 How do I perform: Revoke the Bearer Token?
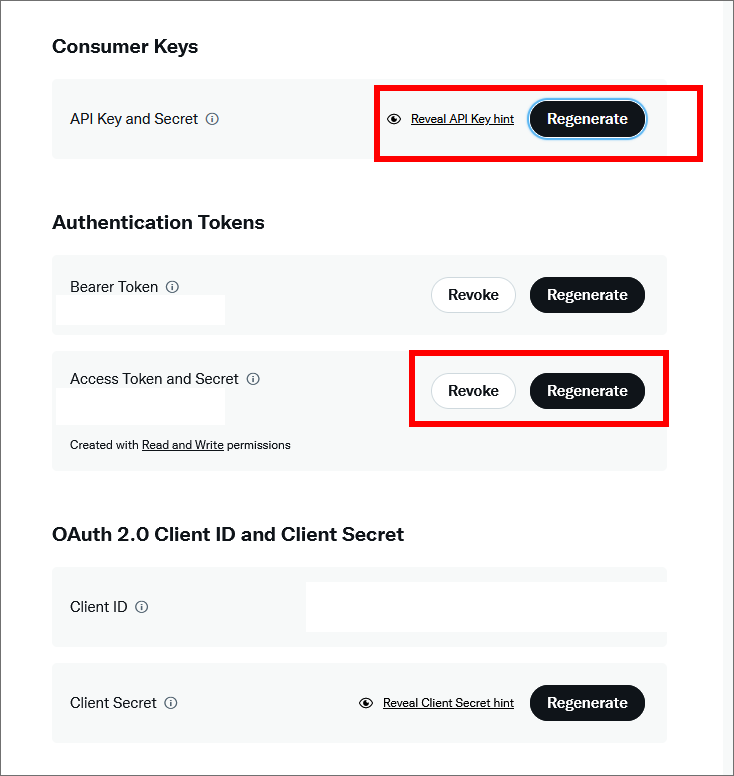(x=473, y=295)
